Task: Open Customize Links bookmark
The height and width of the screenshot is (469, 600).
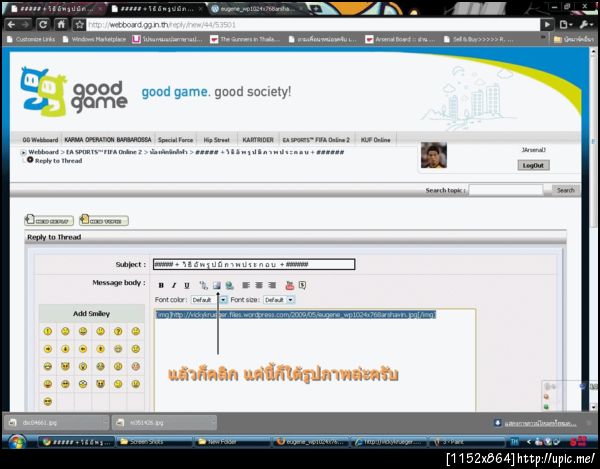Action: pyautogui.click(x=31, y=39)
